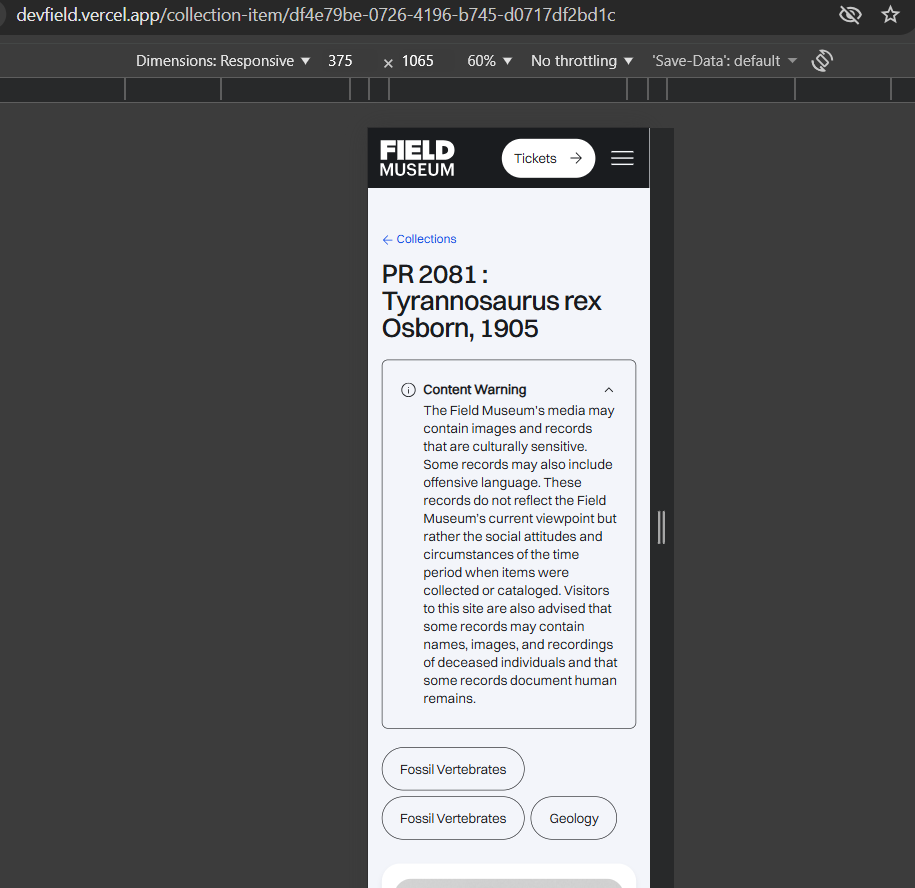
Task: Click the PR 2081 Tyrannosaurus rex title
Action: (x=491, y=301)
